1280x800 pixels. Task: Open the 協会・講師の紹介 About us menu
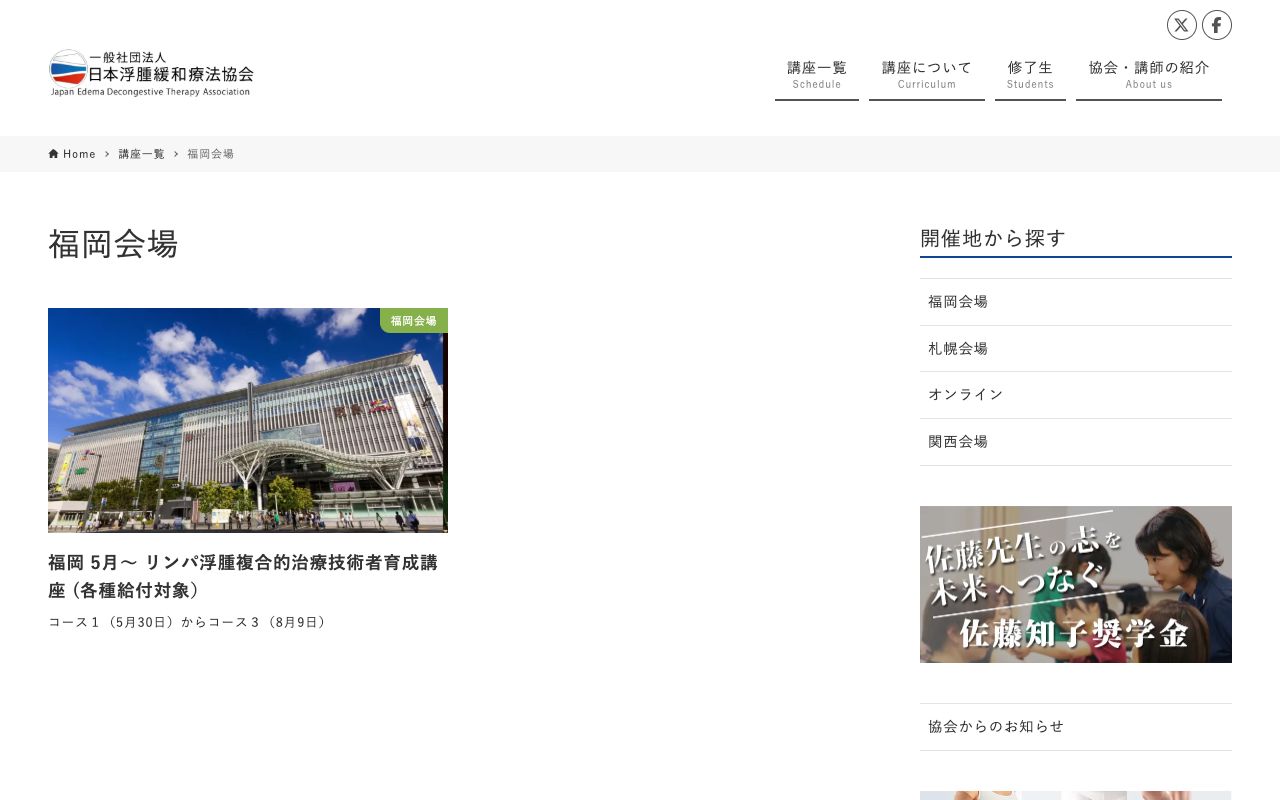click(x=1148, y=72)
